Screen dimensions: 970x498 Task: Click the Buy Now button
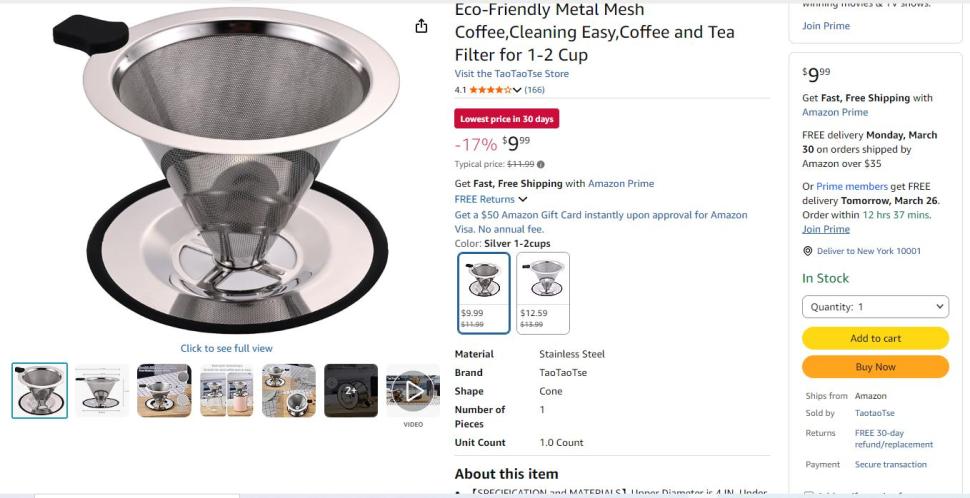(875, 367)
